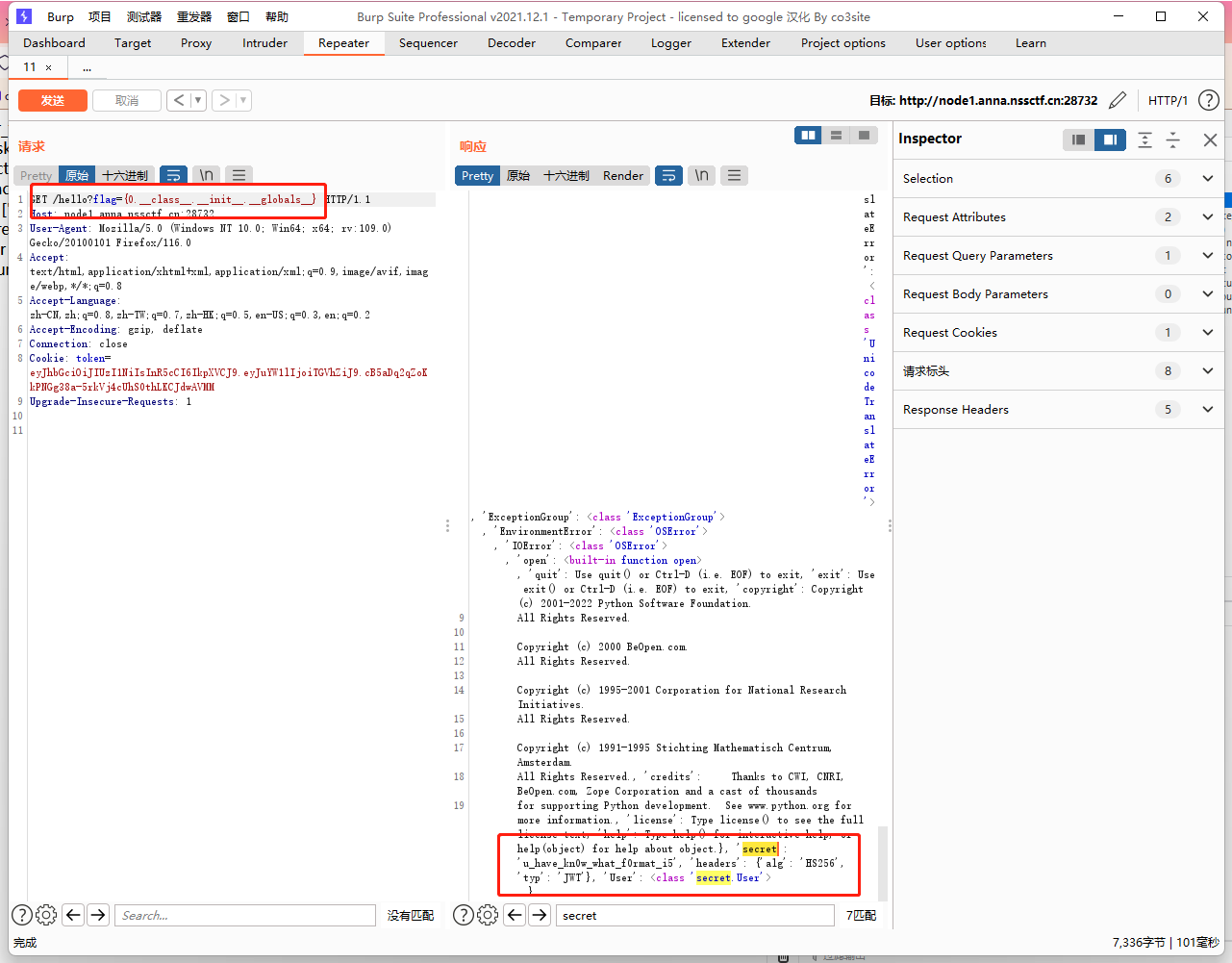Switch to the Comparer tab
The height and width of the screenshot is (963, 1232).
[593, 43]
